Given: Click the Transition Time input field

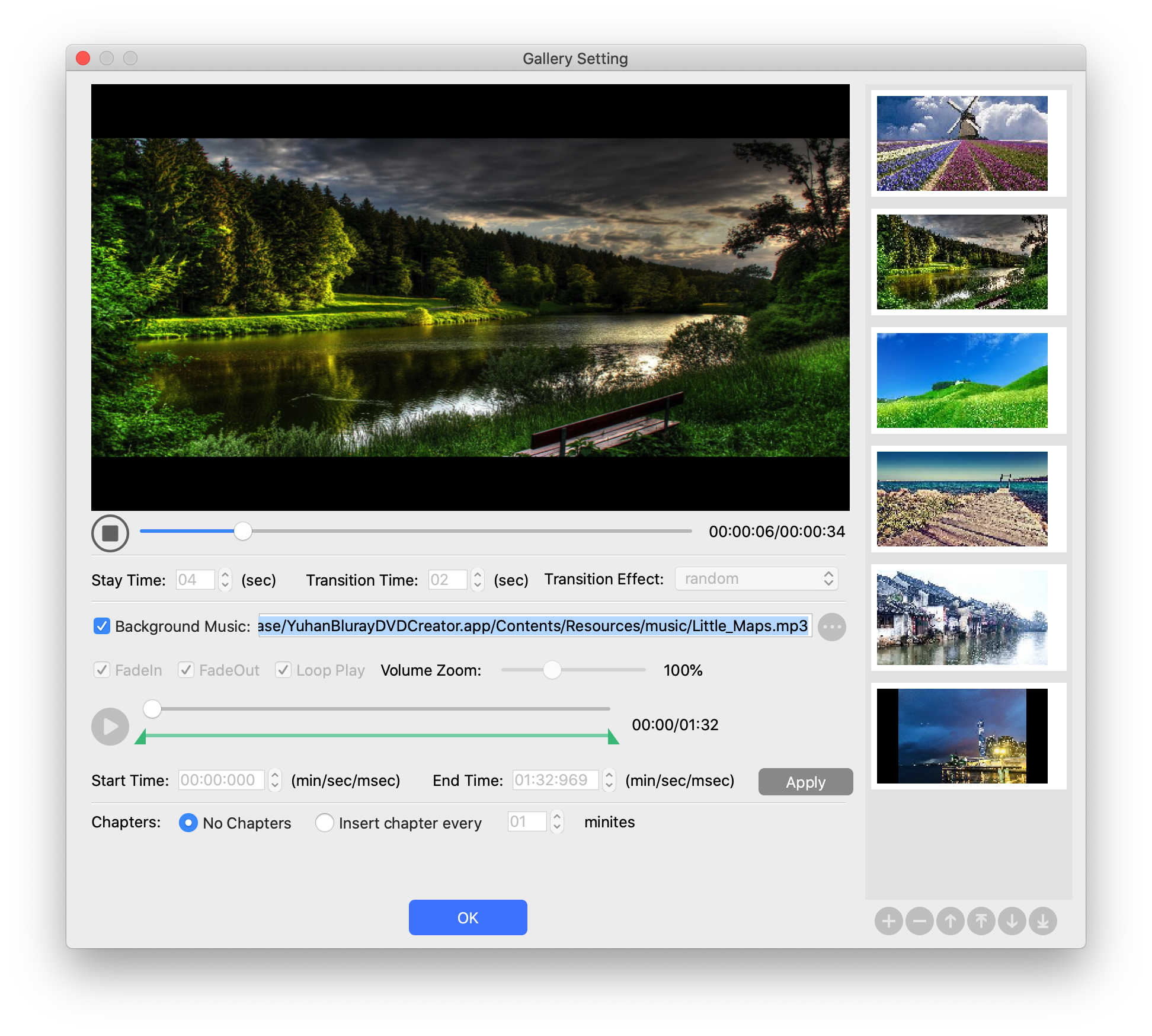Looking at the screenshot, I should (x=448, y=579).
